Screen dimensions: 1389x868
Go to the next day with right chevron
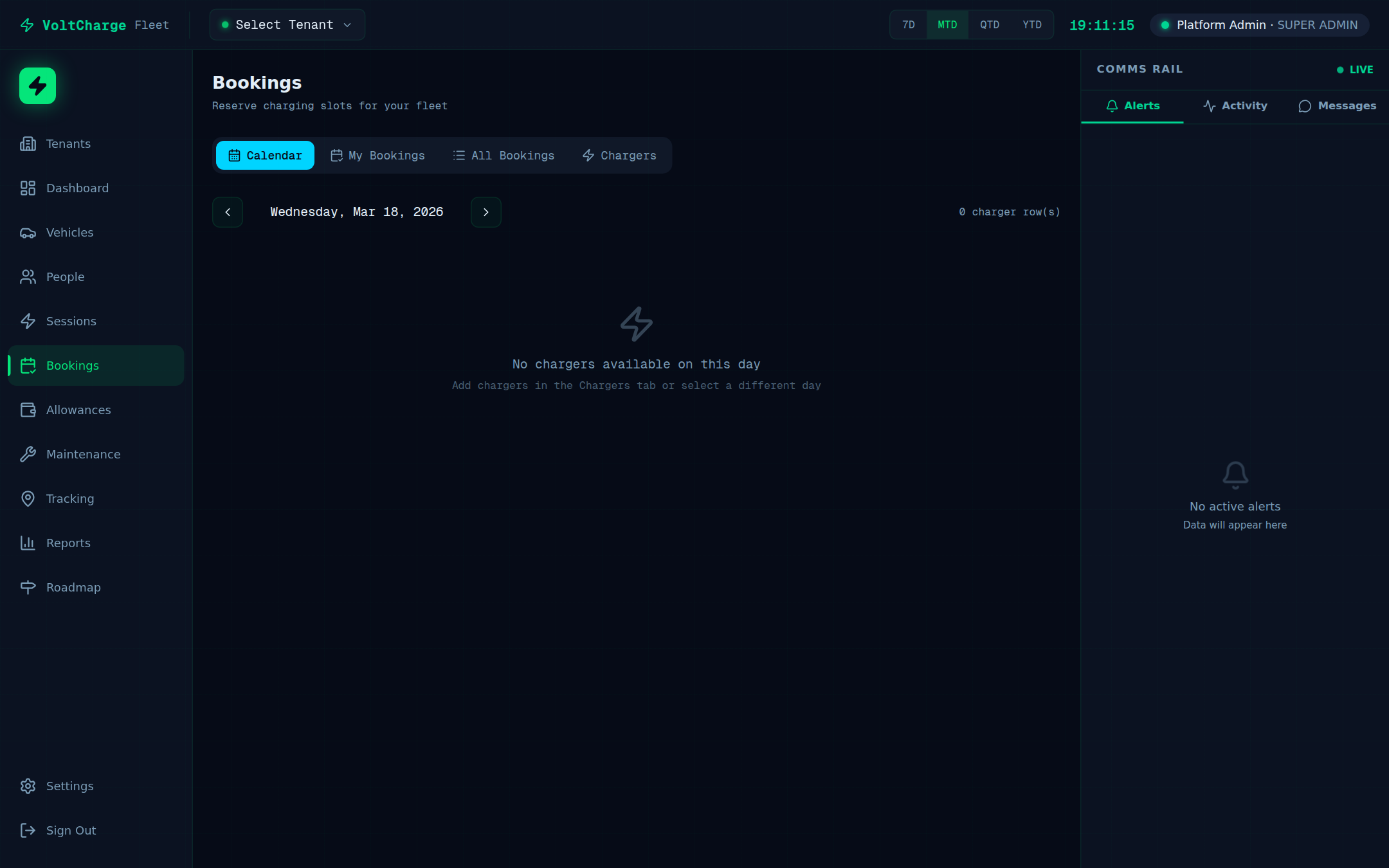coord(486,212)
